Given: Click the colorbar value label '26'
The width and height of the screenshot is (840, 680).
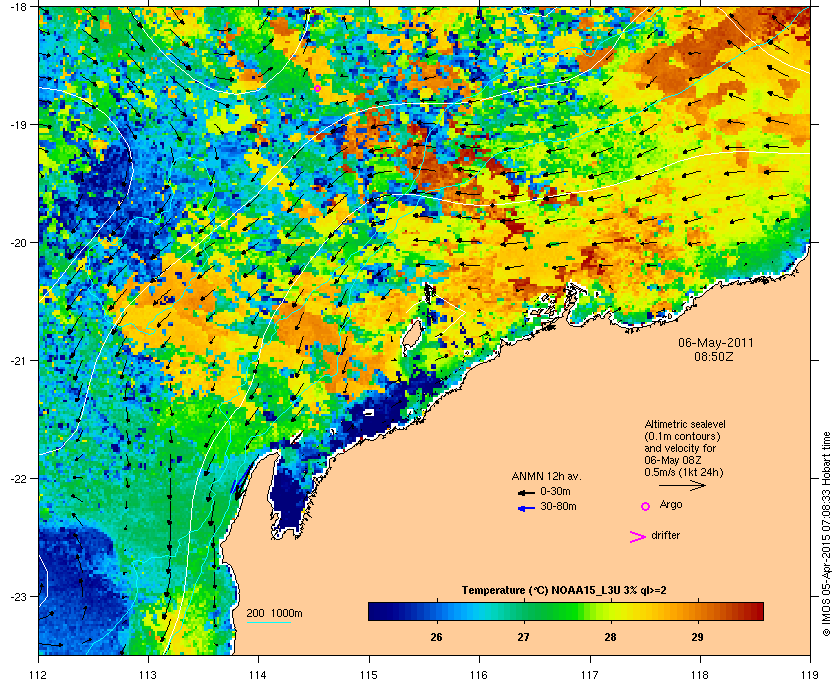Looking at the screenshot, I should (x=437, y=637).
